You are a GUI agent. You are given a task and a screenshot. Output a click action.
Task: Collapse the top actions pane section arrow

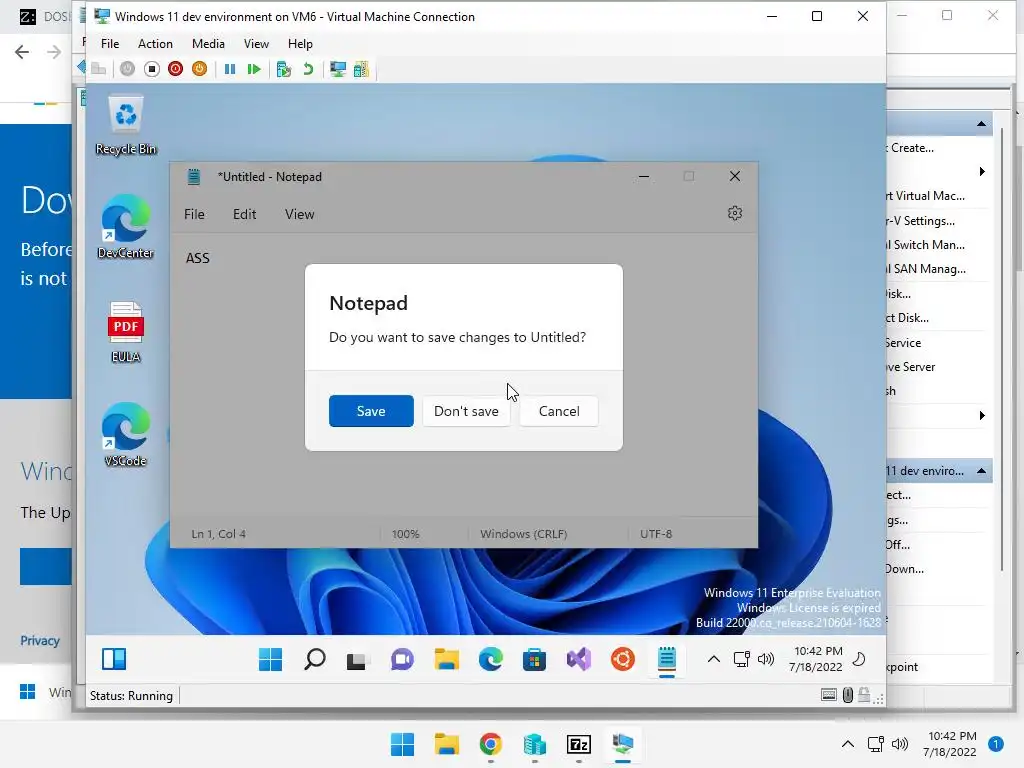coord(981,123)
